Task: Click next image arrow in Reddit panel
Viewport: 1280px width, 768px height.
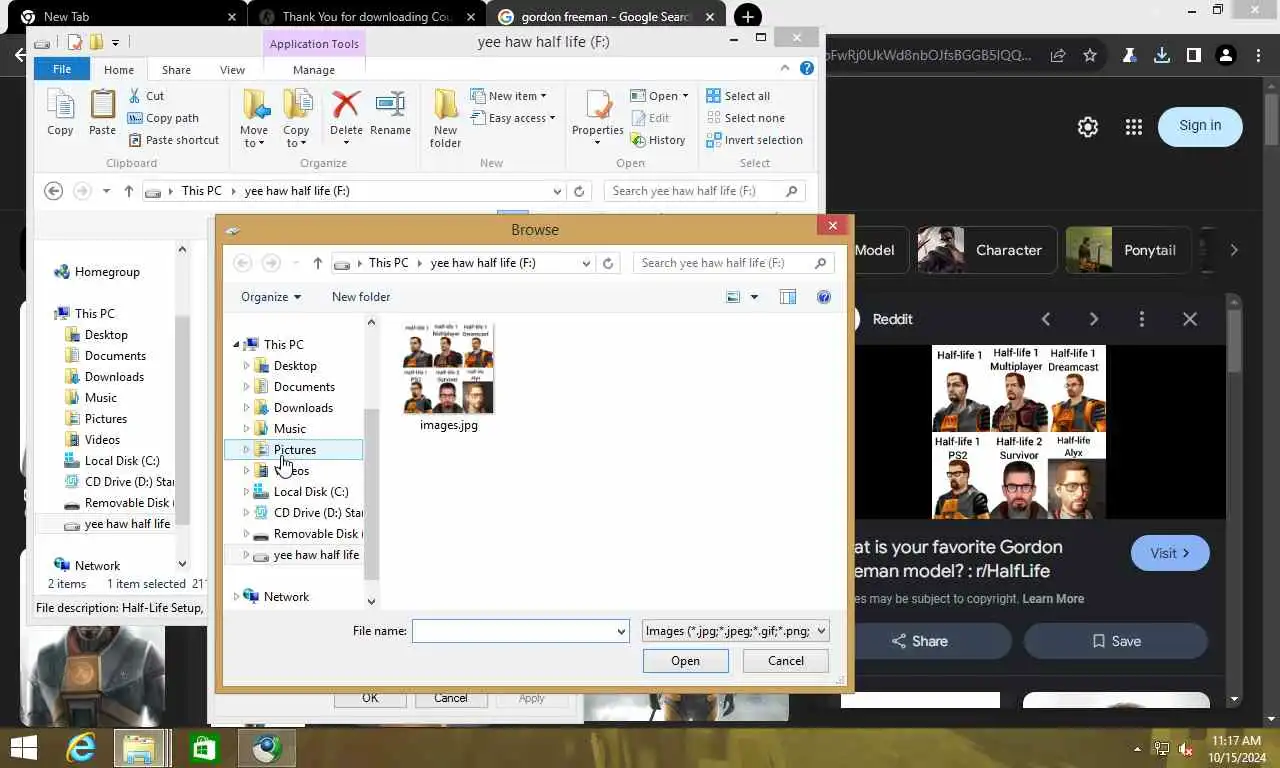Action: point(1094,319)
